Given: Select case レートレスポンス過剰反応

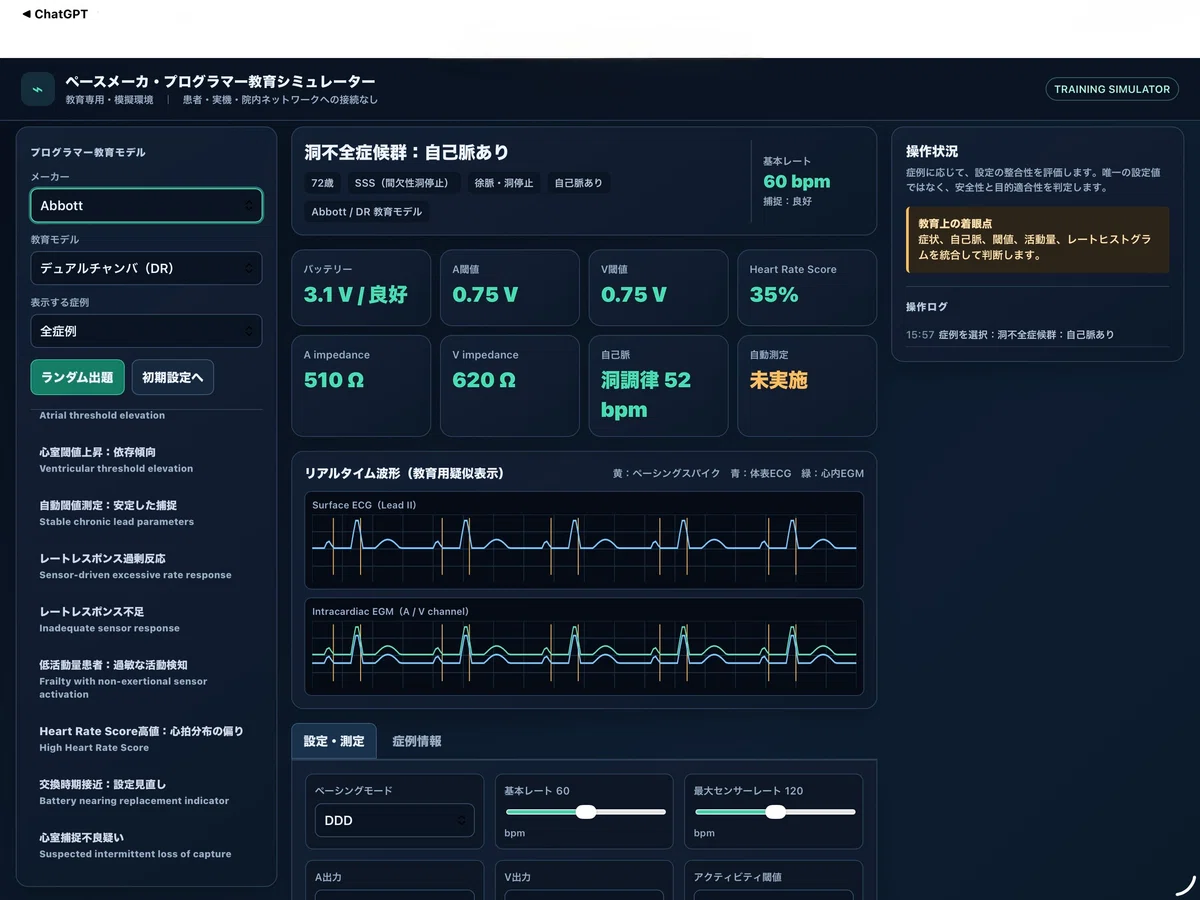Looking at the screenshot, I should 147,566.
